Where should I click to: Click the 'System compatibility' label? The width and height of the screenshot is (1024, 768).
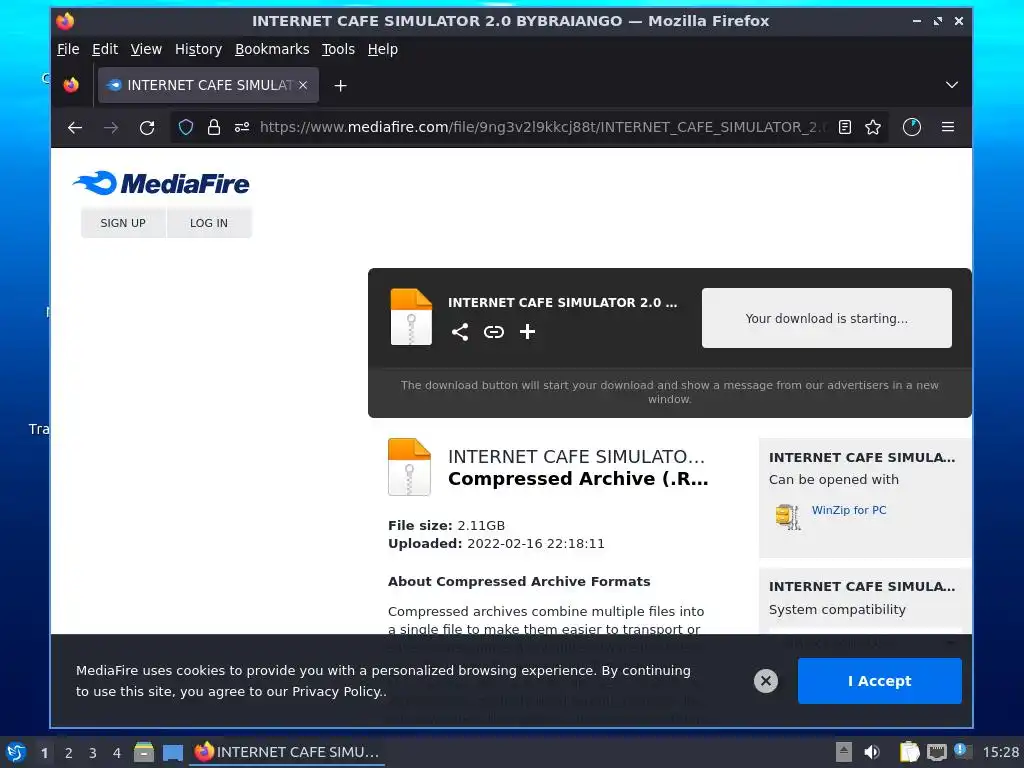click(x=837, y=610)
